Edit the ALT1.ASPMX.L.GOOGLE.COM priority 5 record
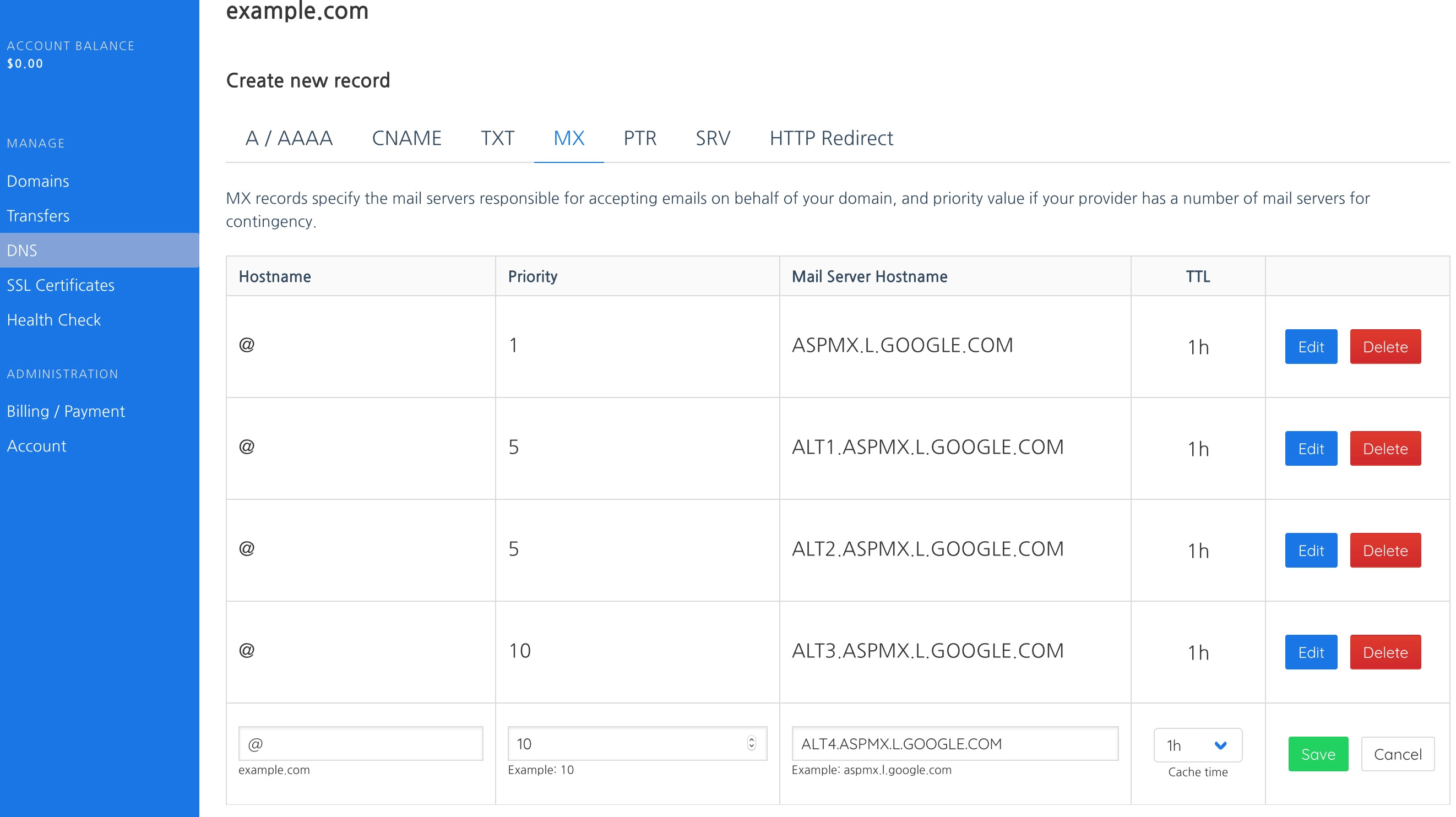Image resolution: width=1456 pixels, height=817 pixels. (x=1310, y=448)
